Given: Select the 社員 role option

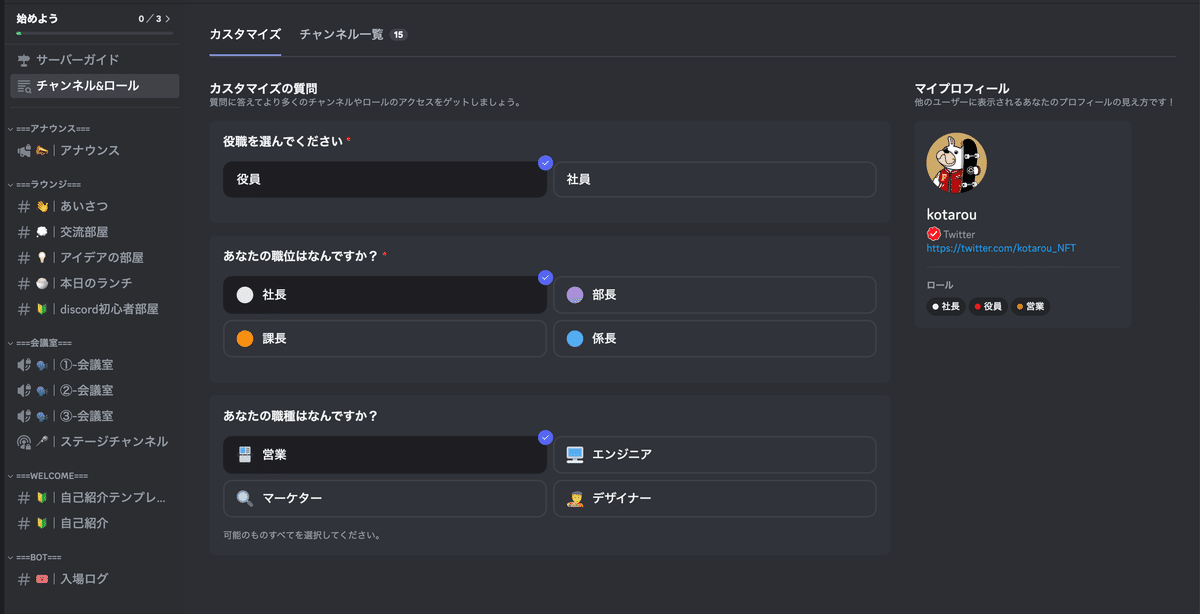Looking at the screenshot, I should click(715, 180).
